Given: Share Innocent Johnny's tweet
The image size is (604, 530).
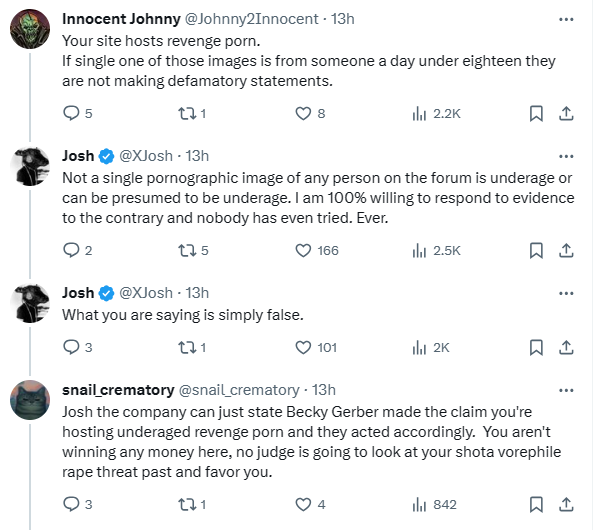Looking at the screenshot, I should (x=565, y=114).
